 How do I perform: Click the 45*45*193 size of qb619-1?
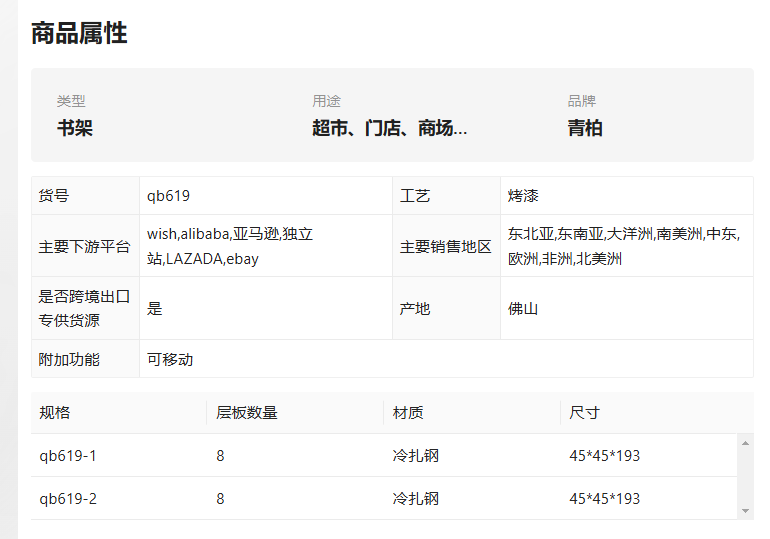[x=605, y=456]
